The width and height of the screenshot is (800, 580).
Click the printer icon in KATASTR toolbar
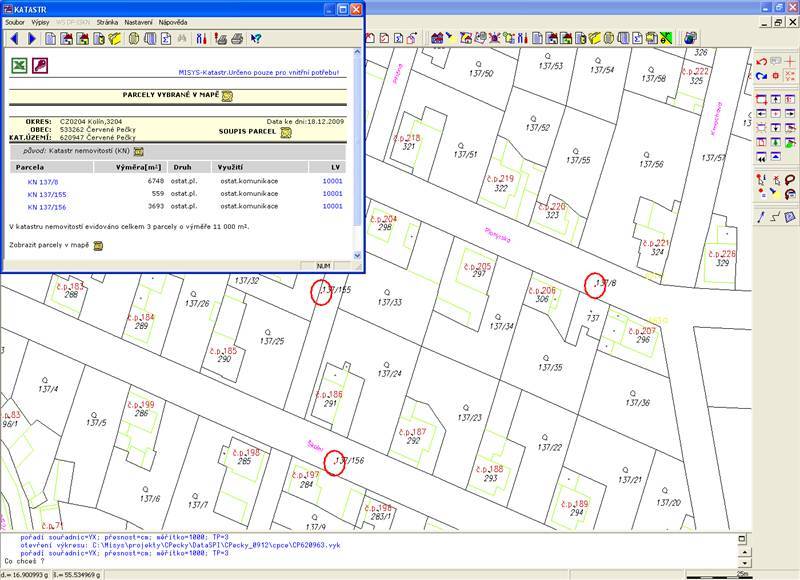pyautogui.click(x=237, y=39)
